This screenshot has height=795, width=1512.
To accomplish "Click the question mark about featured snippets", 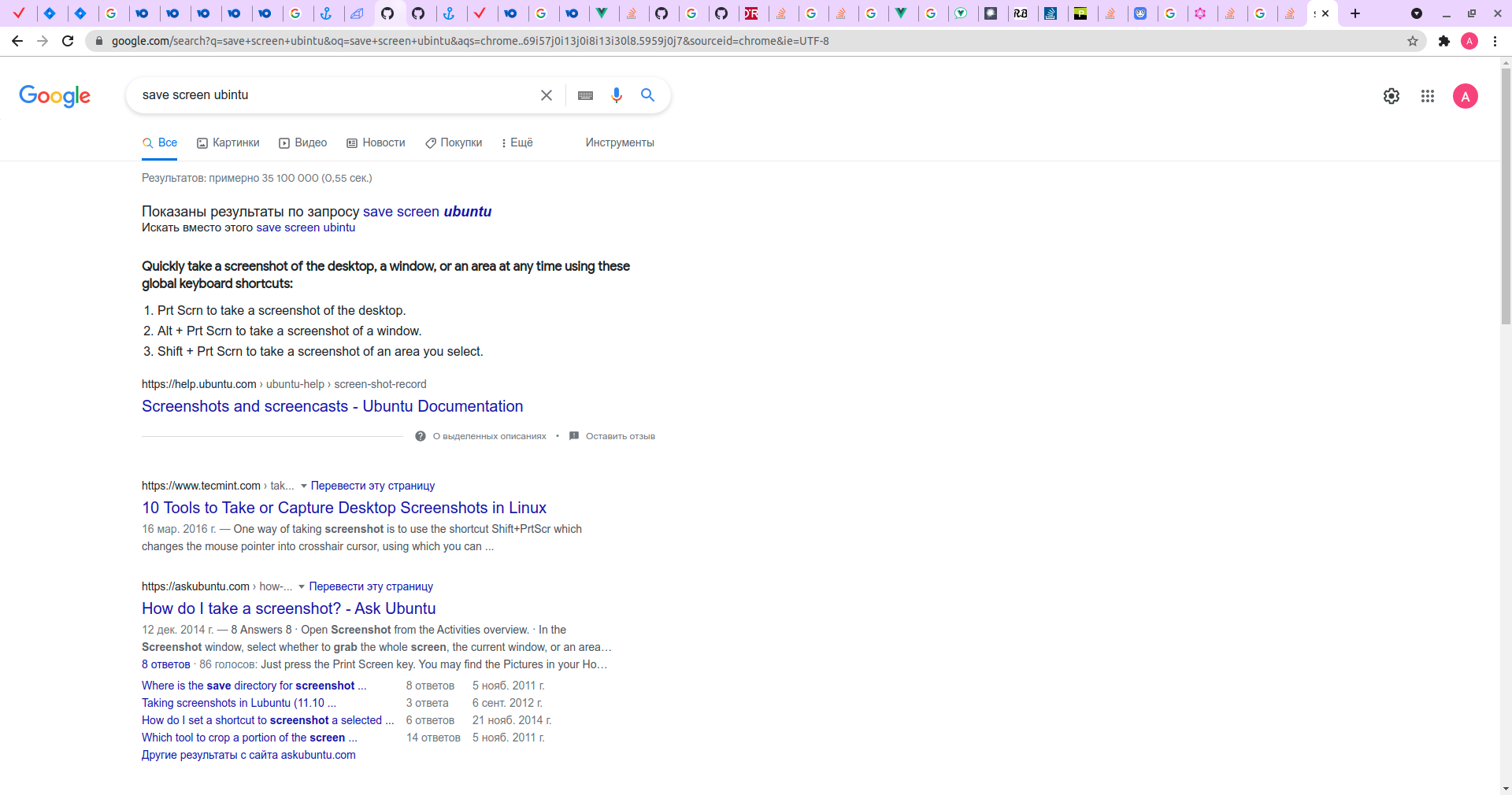I will [421, 436].
